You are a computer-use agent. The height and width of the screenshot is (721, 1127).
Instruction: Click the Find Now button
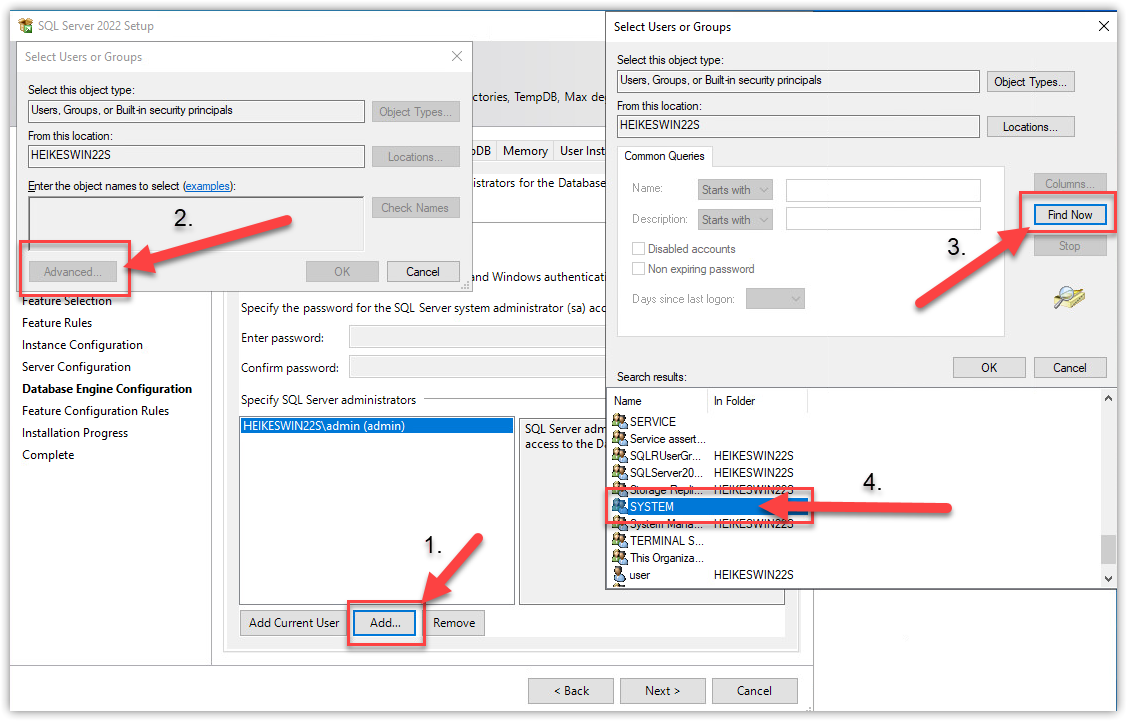(x=1070, y=215)
